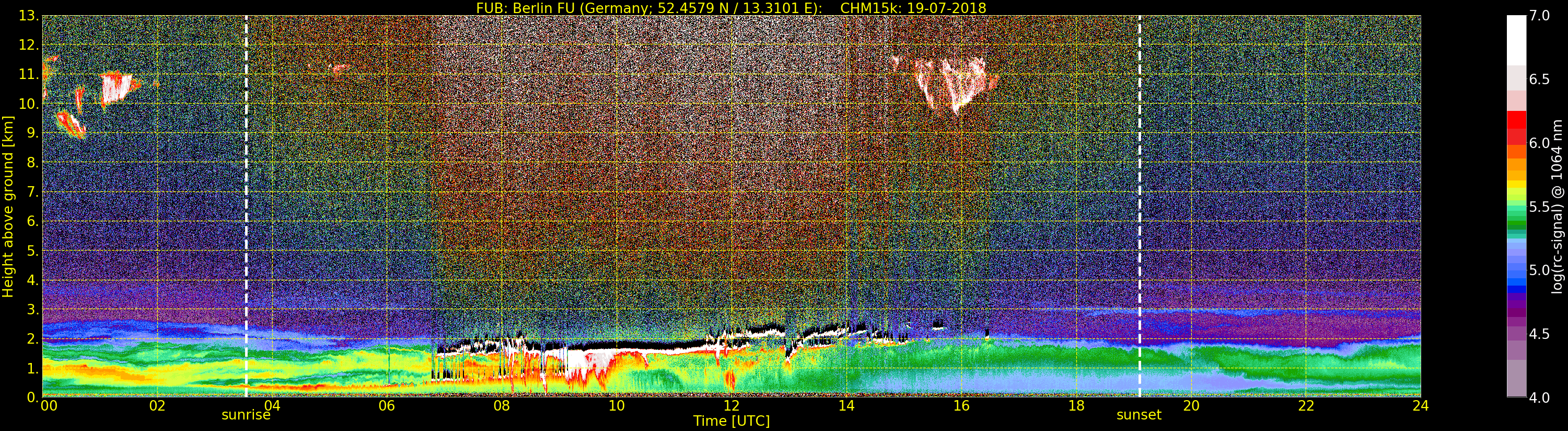Click the 'log(rc-signal) @ 1064 nm' colorbar label
This screenshot has width=1568, height=431.
coord(1558,206)
